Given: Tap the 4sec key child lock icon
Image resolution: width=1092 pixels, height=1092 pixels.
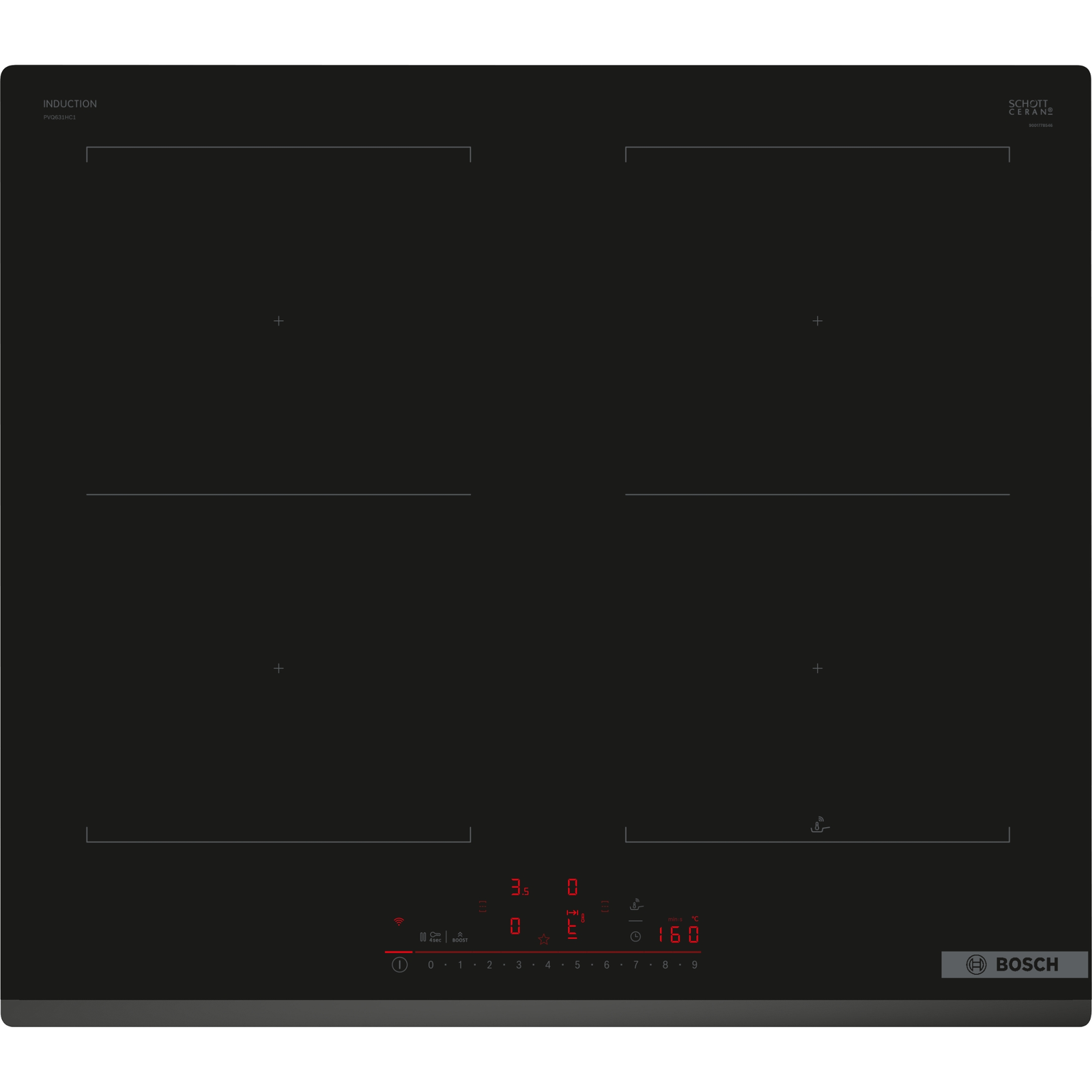Looking at the screenshot, I should click(435, 936).
